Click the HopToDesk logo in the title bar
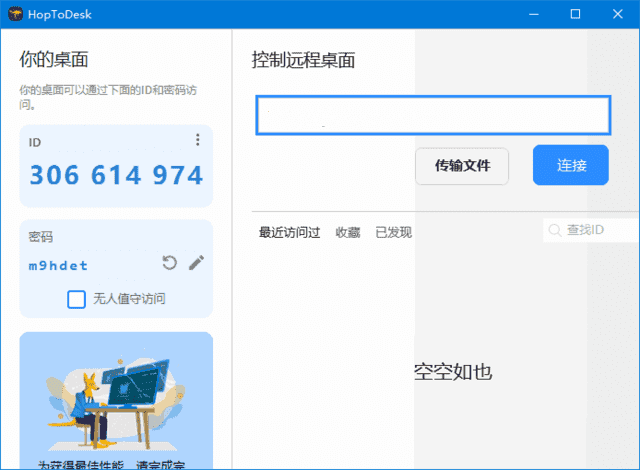Image resolution: width=640 pixels, height=470 pixels. [x=15, y=14]
